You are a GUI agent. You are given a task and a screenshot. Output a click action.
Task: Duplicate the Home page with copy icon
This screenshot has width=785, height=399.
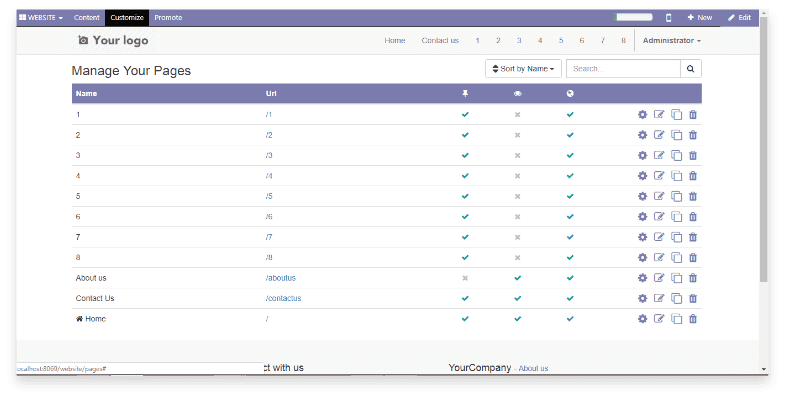pyautogui.click(x=676, y=319)
